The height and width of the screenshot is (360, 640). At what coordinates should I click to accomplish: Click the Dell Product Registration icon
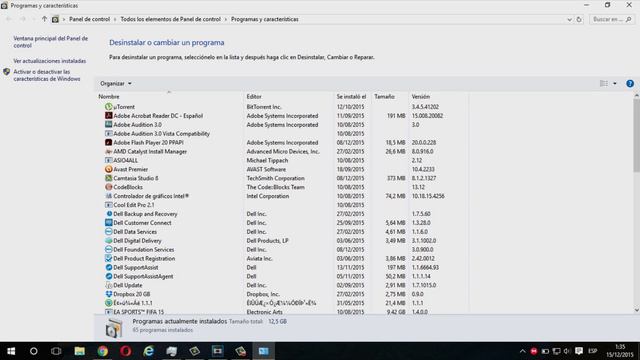[x=109, y=258]
